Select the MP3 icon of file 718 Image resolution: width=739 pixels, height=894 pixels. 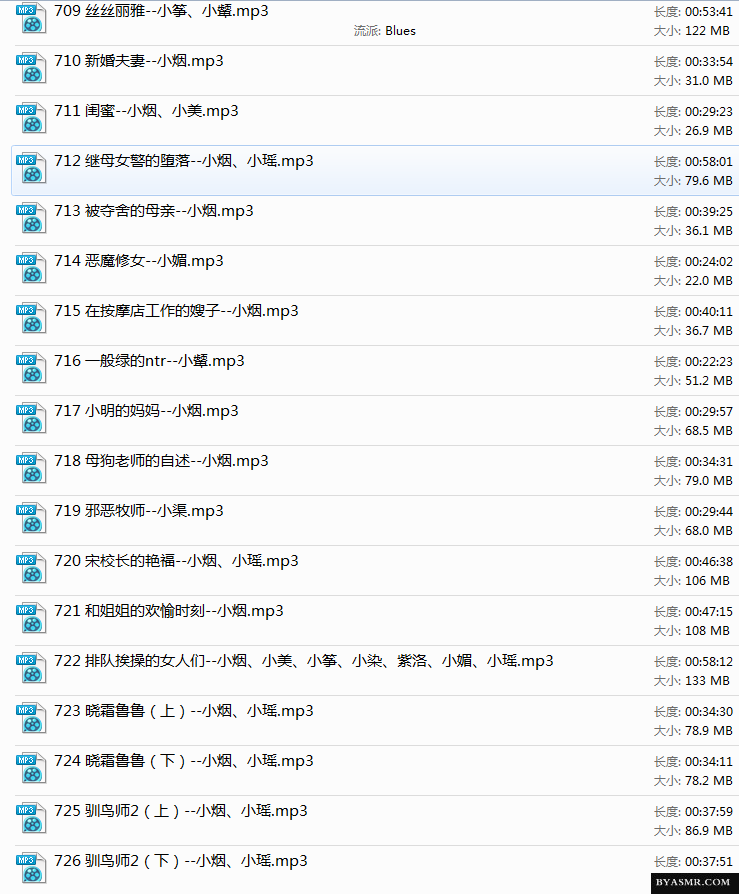pos(31,469)
